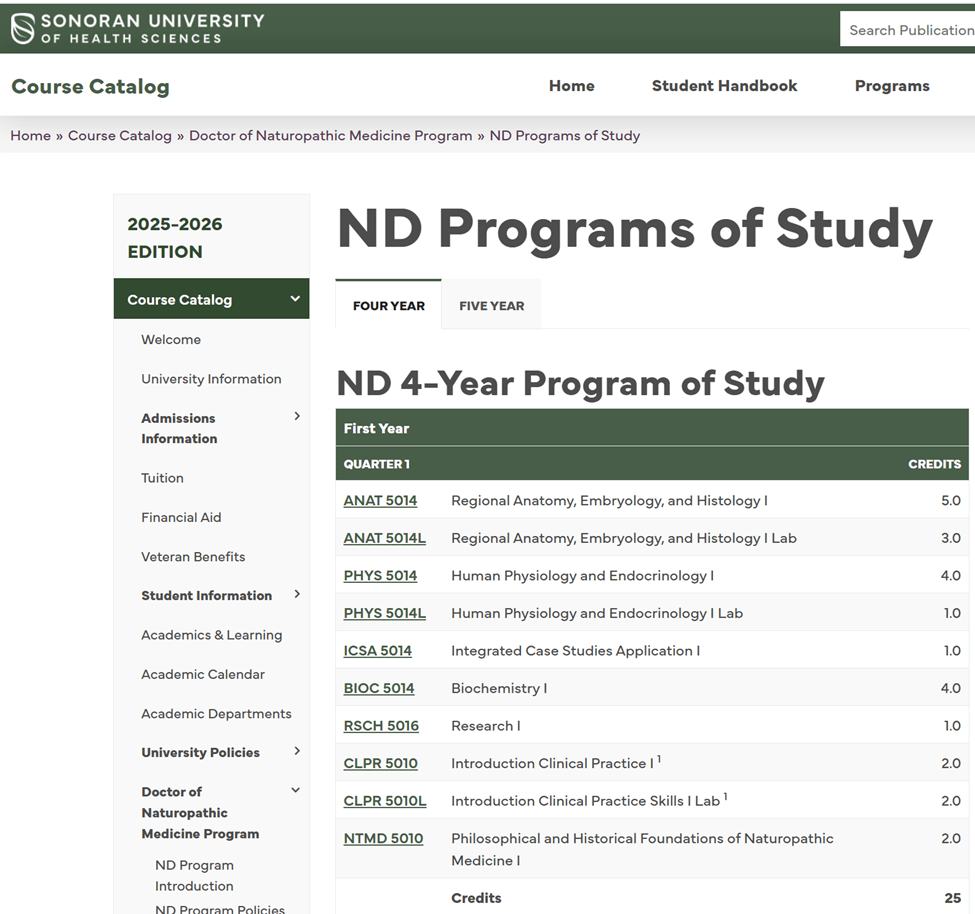Open course ICSA 5014 link
Screen dimensions: 975x914
377,650
